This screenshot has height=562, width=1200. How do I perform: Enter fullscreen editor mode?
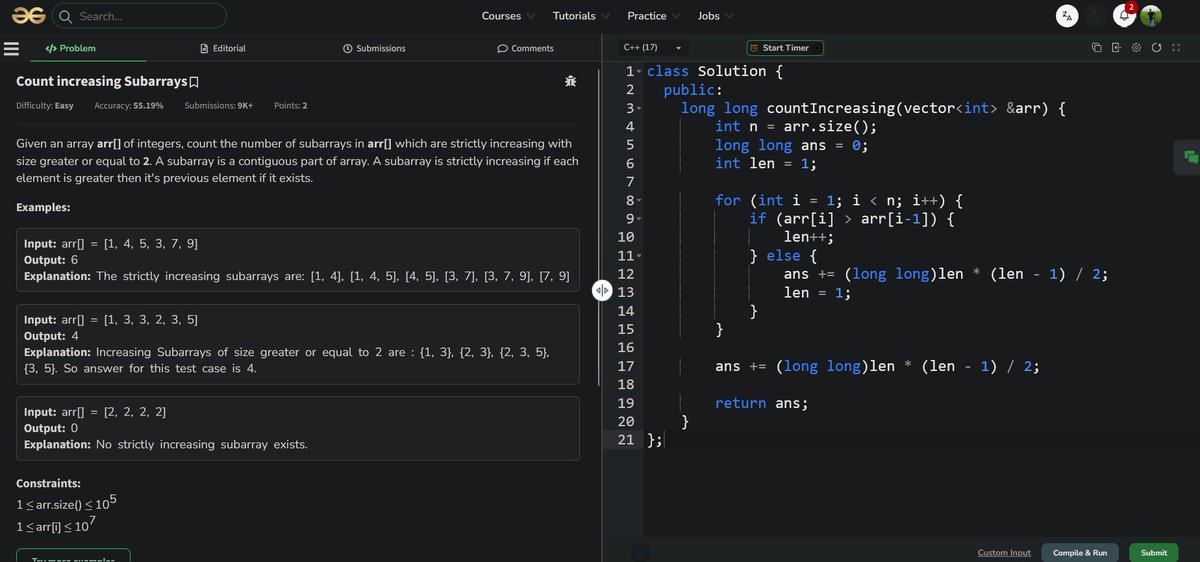tap(1176, 48)
